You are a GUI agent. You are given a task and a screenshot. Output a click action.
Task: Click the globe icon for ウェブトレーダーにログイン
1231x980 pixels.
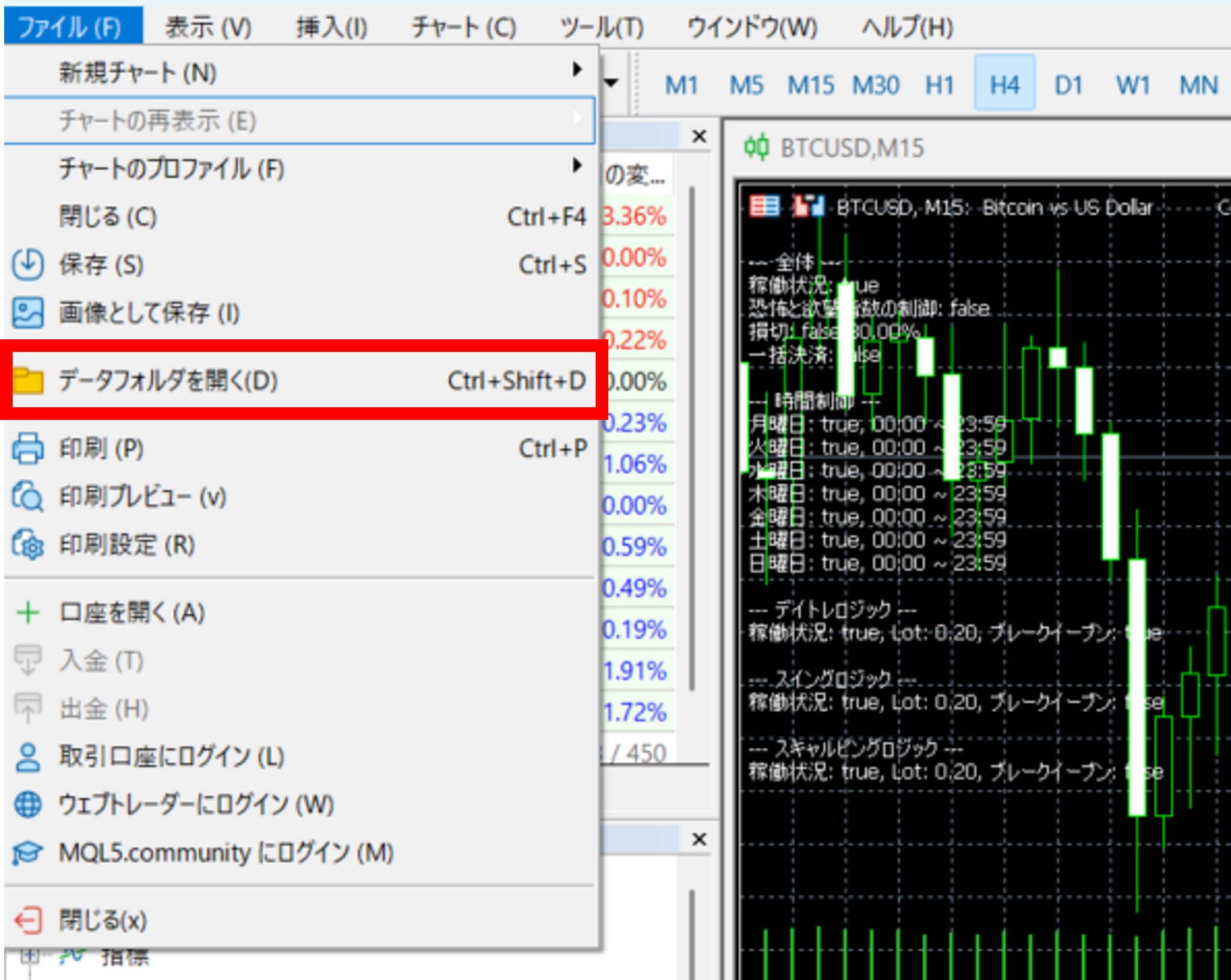click(x=28, y=805)
